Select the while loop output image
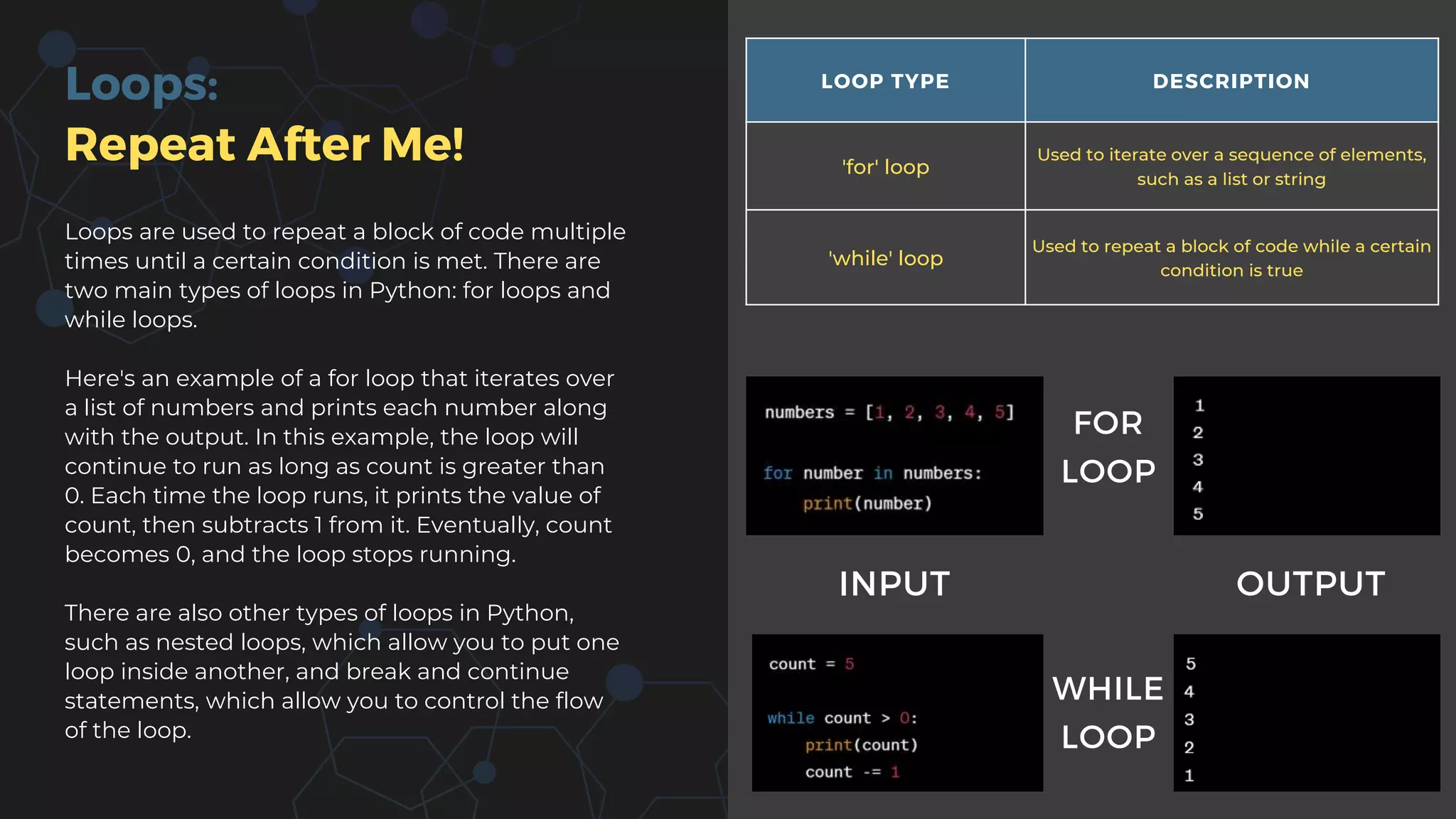The image size is (1456, 819). point(1306,712)
